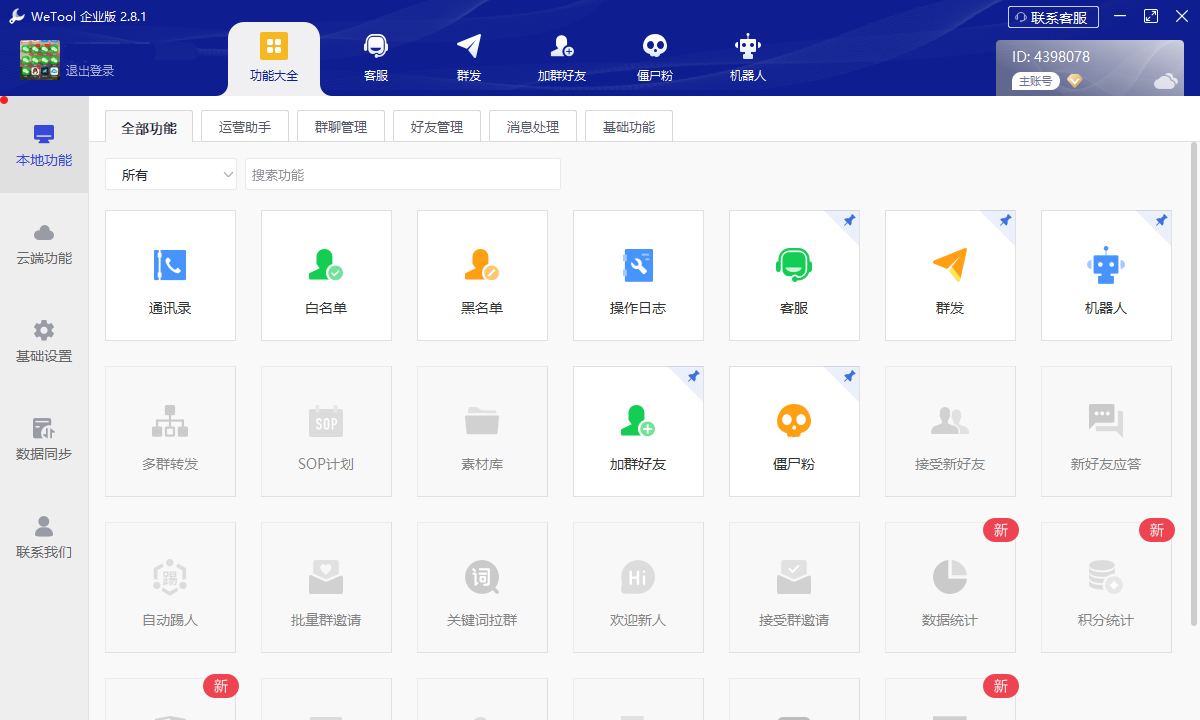Image resolution: width=1200 pixels, height=720 pixels.
Task: Select 群发 in the top navigation bar
Action: click(x=467, y=57)
